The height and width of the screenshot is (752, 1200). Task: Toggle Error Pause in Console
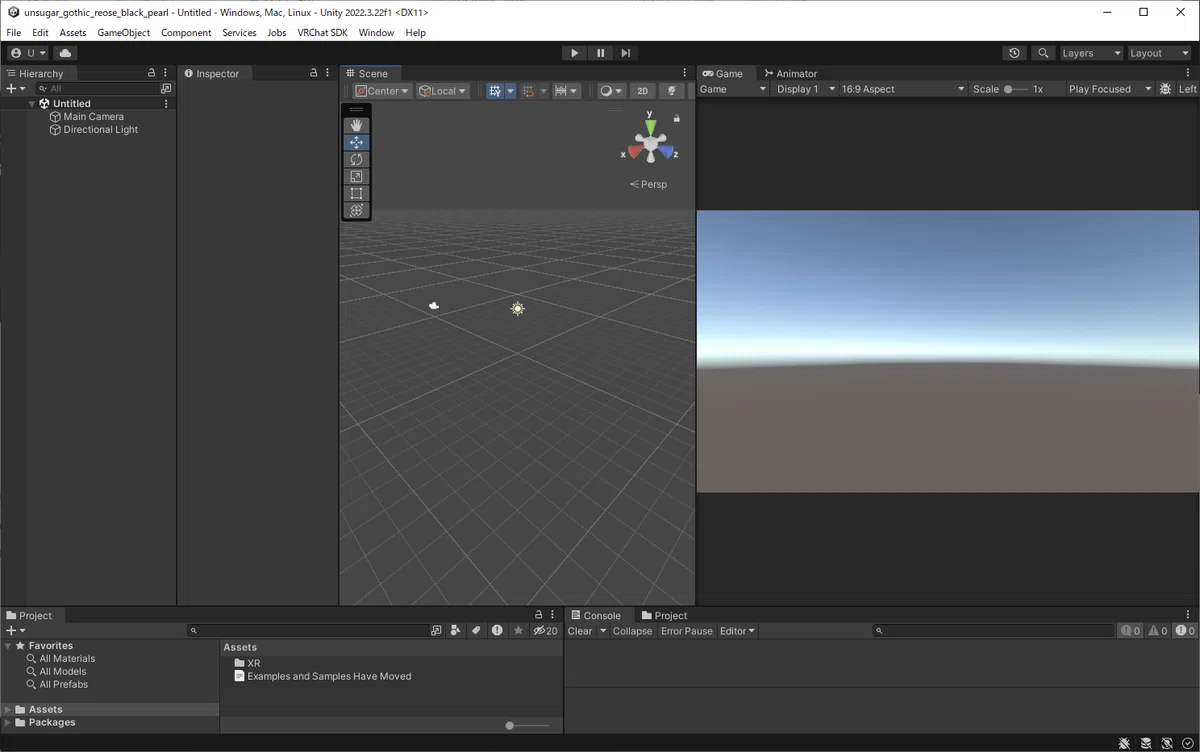pos(687,631)
